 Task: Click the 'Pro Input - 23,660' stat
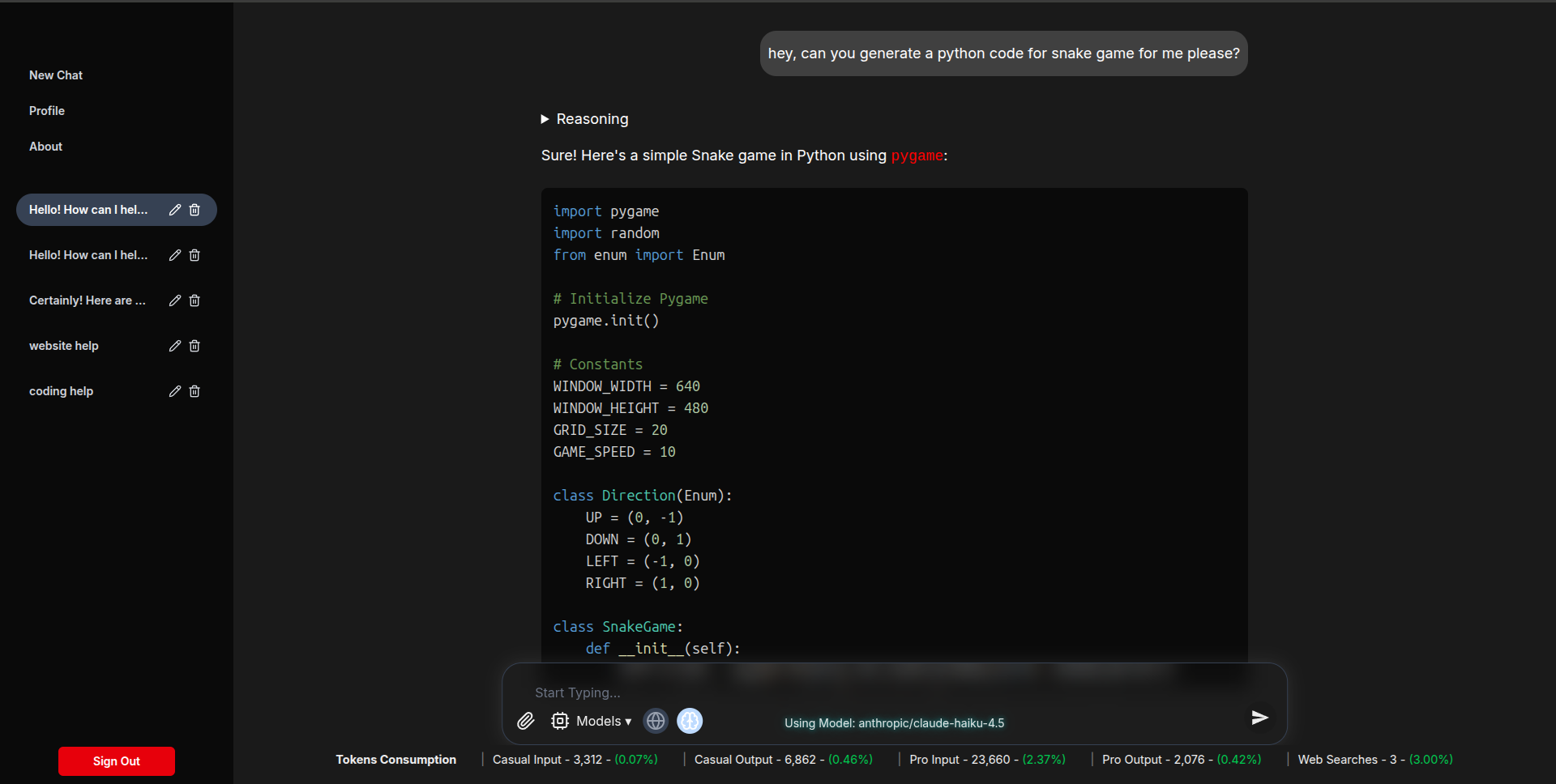pyautogui.click(x=987, y=760)
